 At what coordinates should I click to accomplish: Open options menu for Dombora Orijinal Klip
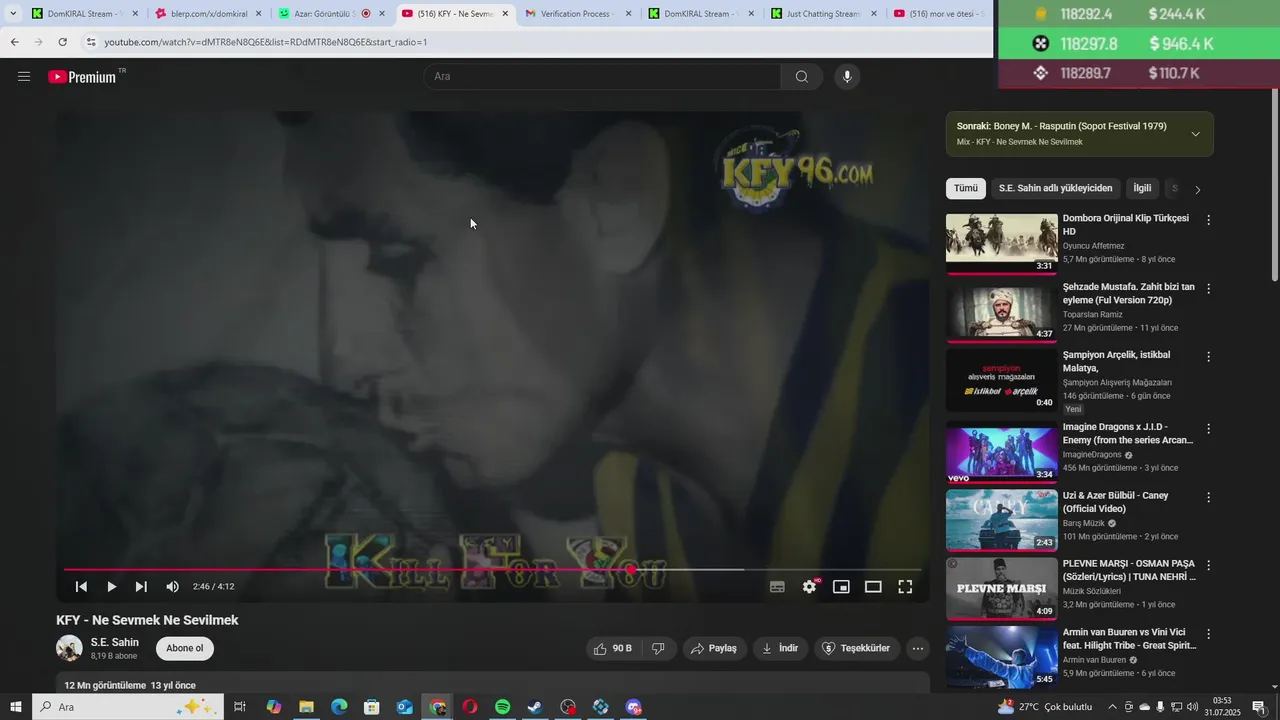[x=1208, y=220]
